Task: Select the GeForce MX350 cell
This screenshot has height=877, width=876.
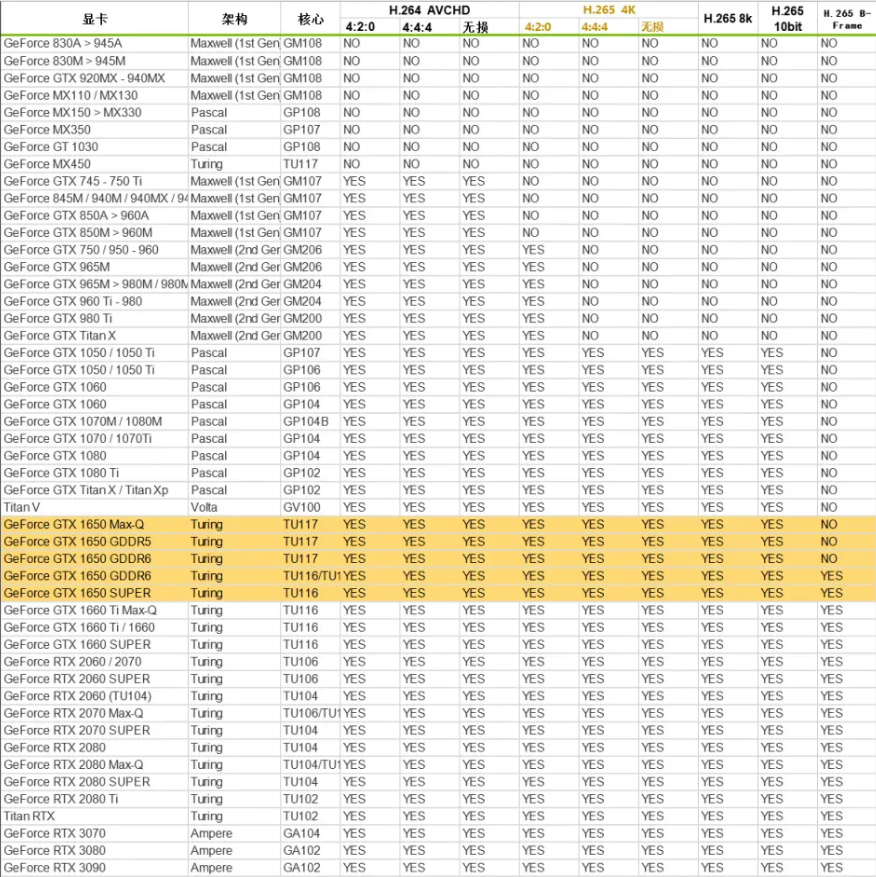Action: click(47, 129)
